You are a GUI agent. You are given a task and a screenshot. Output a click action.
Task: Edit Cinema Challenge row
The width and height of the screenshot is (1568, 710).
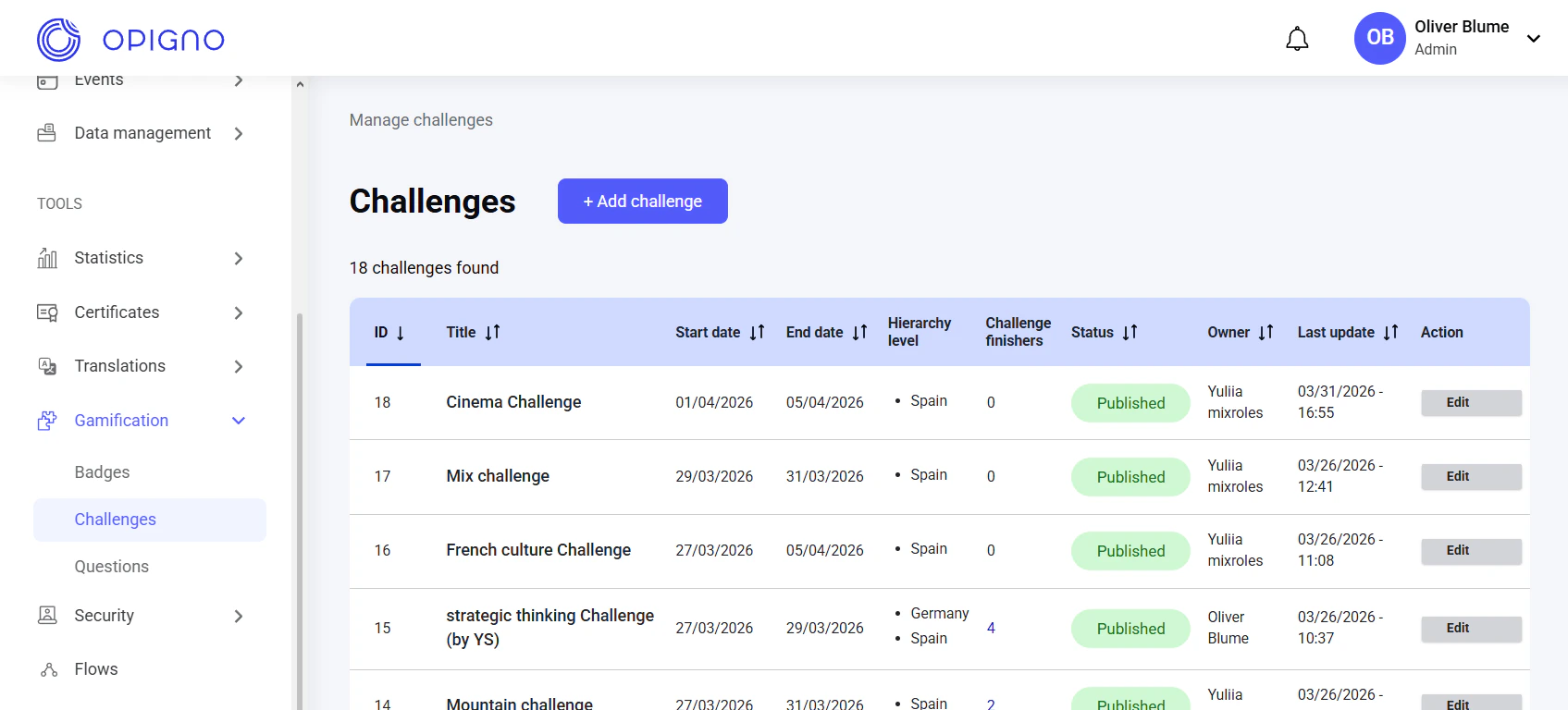point(1471,402)
